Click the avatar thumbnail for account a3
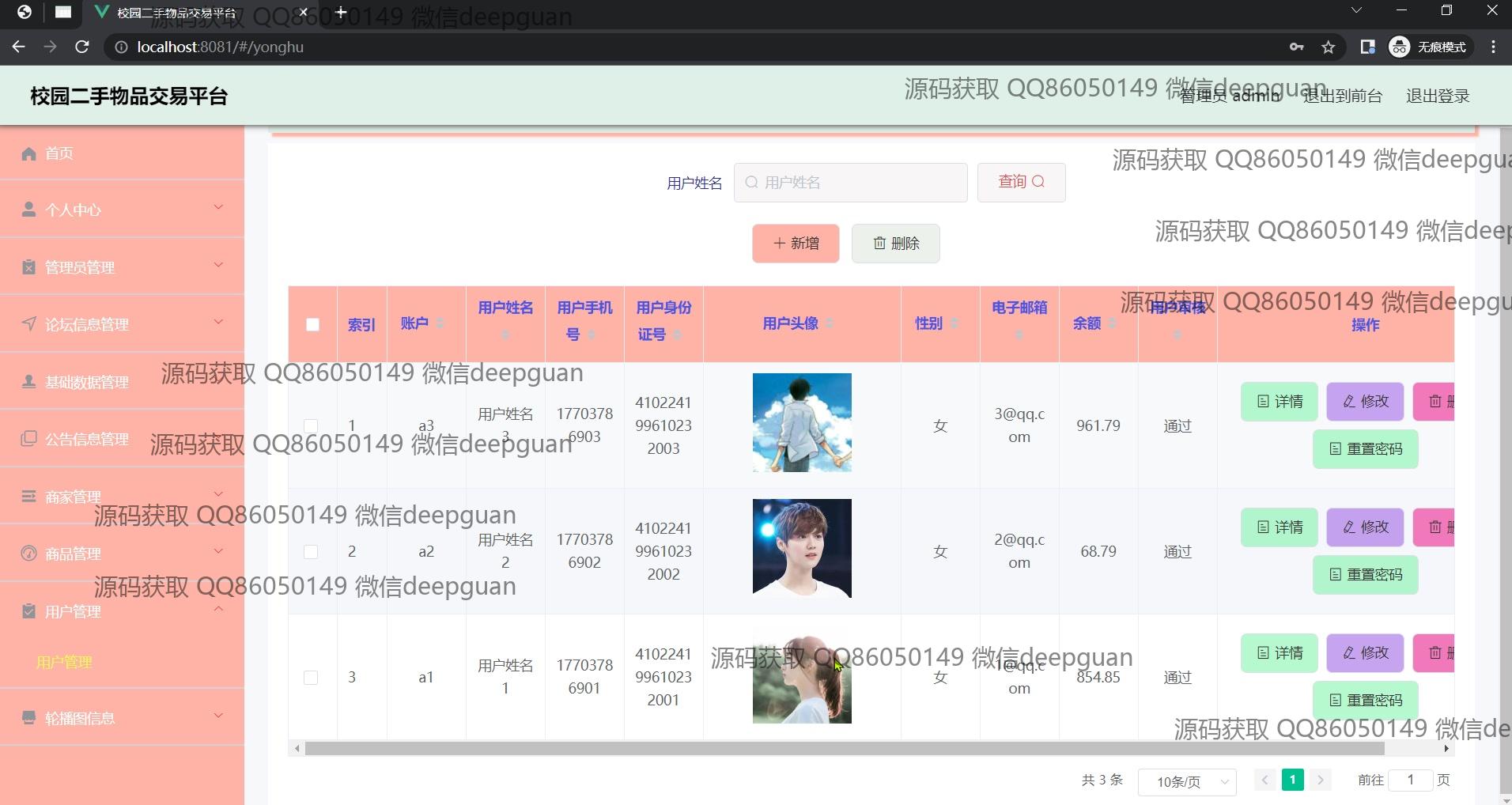The width and height of the screenshot is (1512, 805). pyautogui.click(x=802, y=422)
